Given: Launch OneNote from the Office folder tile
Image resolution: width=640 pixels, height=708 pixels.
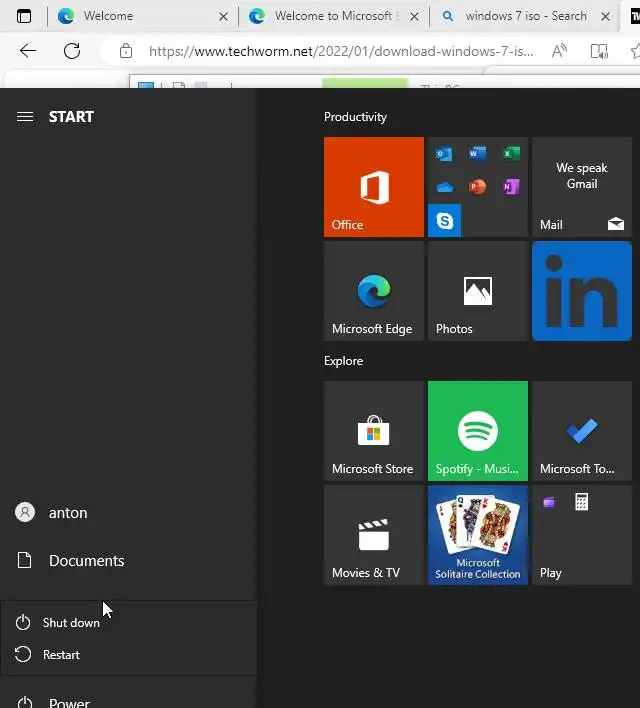Looking at the screenshot, I should tap(511, 187).
